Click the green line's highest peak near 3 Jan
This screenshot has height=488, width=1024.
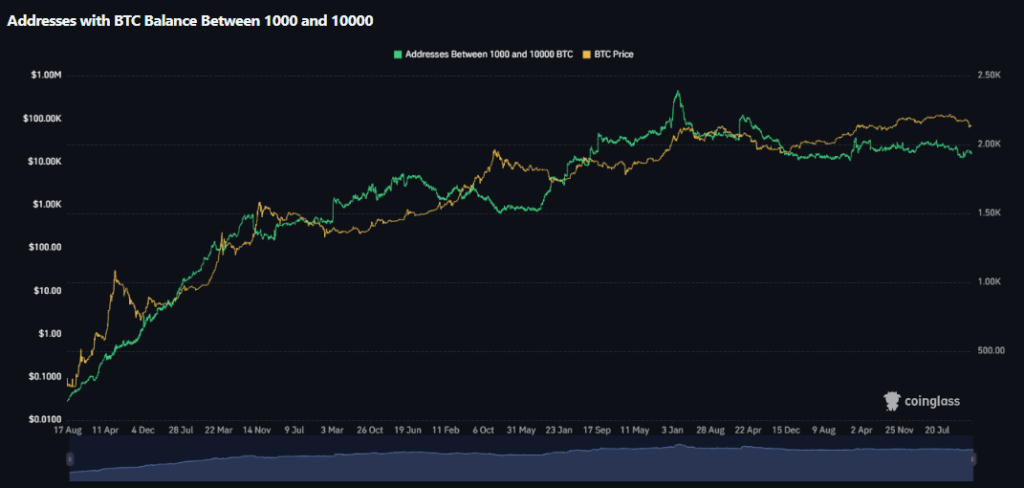point(678,93)
